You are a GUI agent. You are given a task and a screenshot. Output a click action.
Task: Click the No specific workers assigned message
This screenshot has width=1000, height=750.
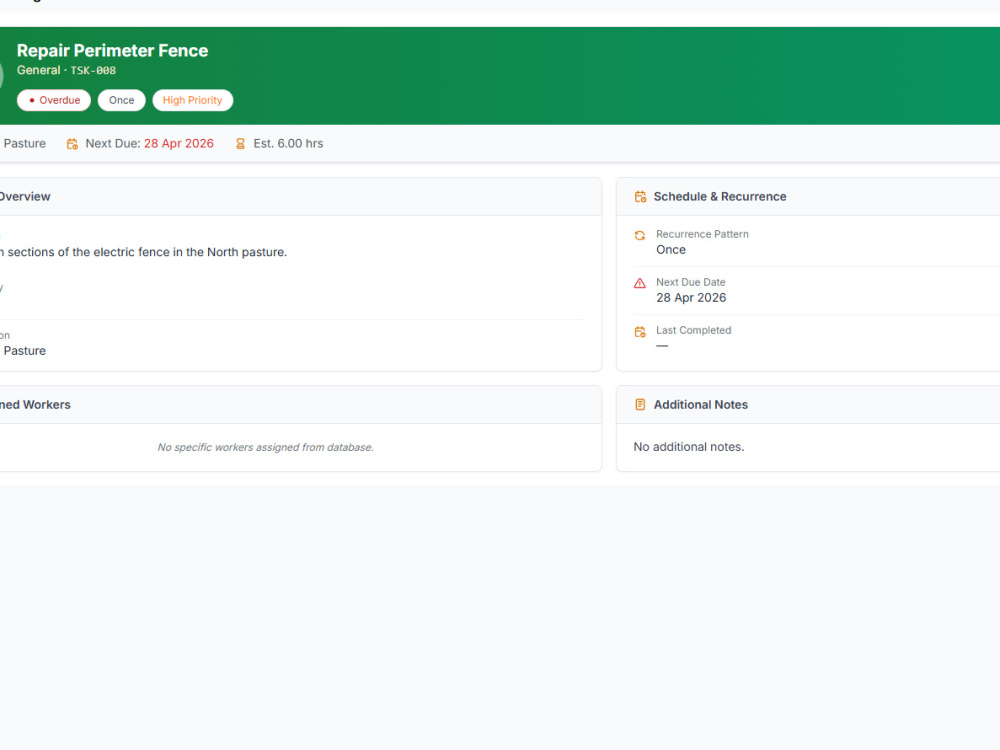[x=265, y=448]
